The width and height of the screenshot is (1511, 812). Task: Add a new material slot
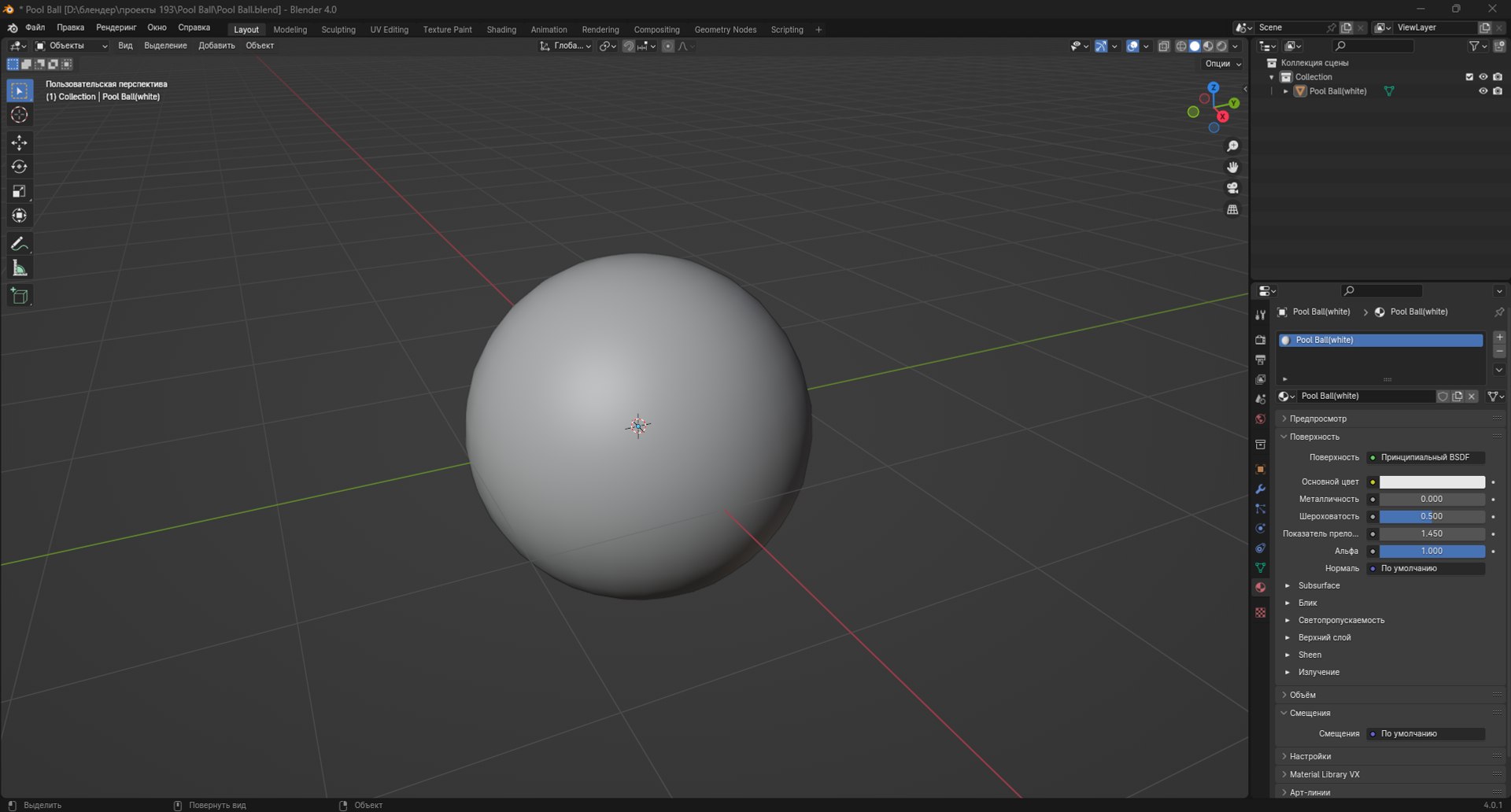pyautogui.click(x=1499, y=338)
